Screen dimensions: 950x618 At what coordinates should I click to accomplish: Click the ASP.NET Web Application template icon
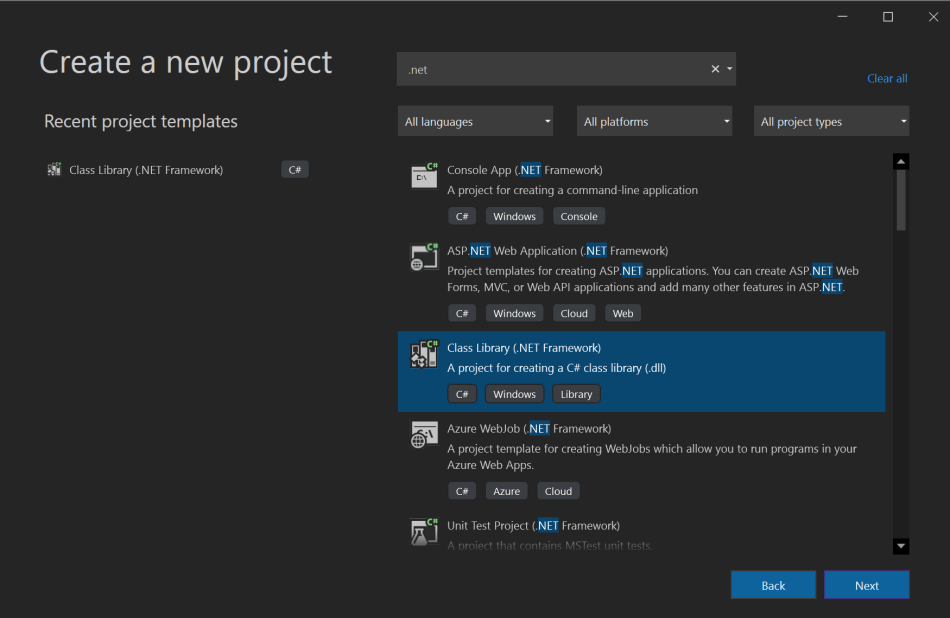click(423, 256)
